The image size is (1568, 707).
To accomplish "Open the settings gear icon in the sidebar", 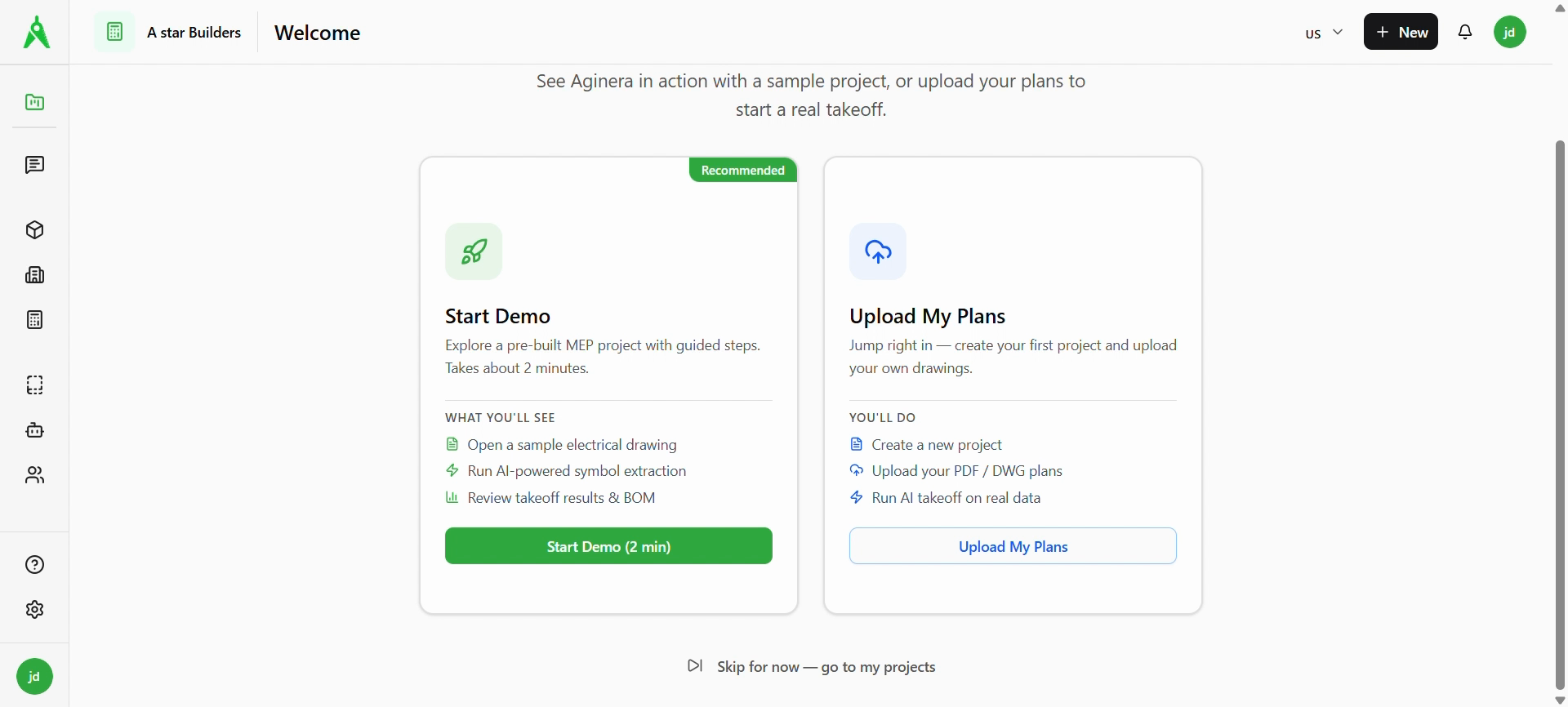I will [34, 610].
